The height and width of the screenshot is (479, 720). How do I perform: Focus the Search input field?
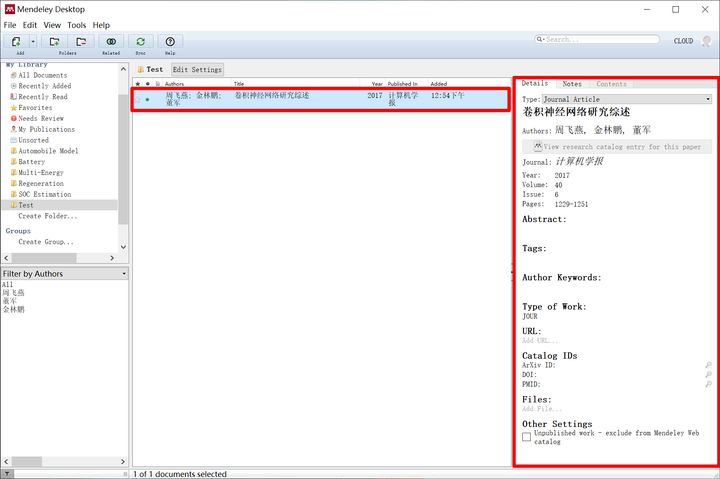pos(597,39)
